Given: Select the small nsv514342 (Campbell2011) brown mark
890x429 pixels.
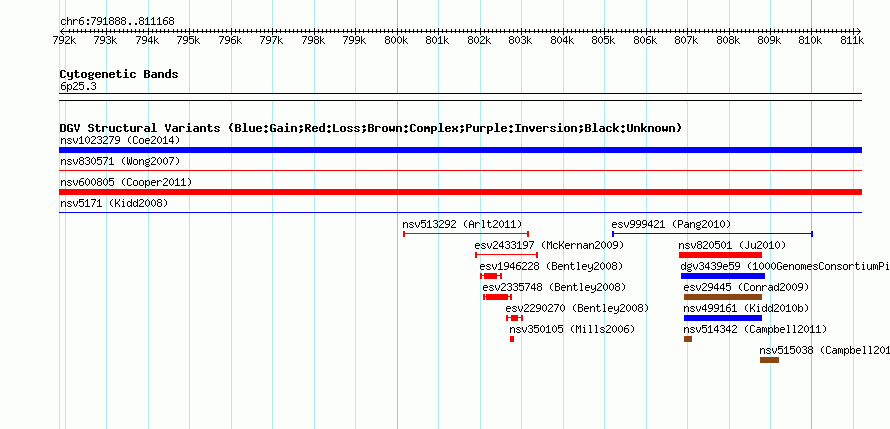Looking at the screenshot, I should (688, 339).
